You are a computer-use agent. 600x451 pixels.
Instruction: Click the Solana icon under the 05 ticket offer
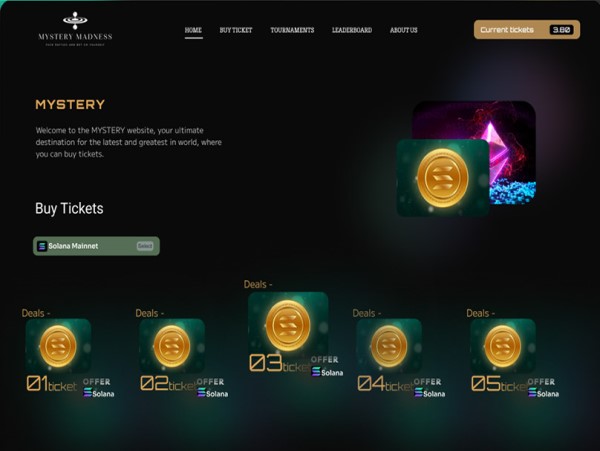point(532,393)
